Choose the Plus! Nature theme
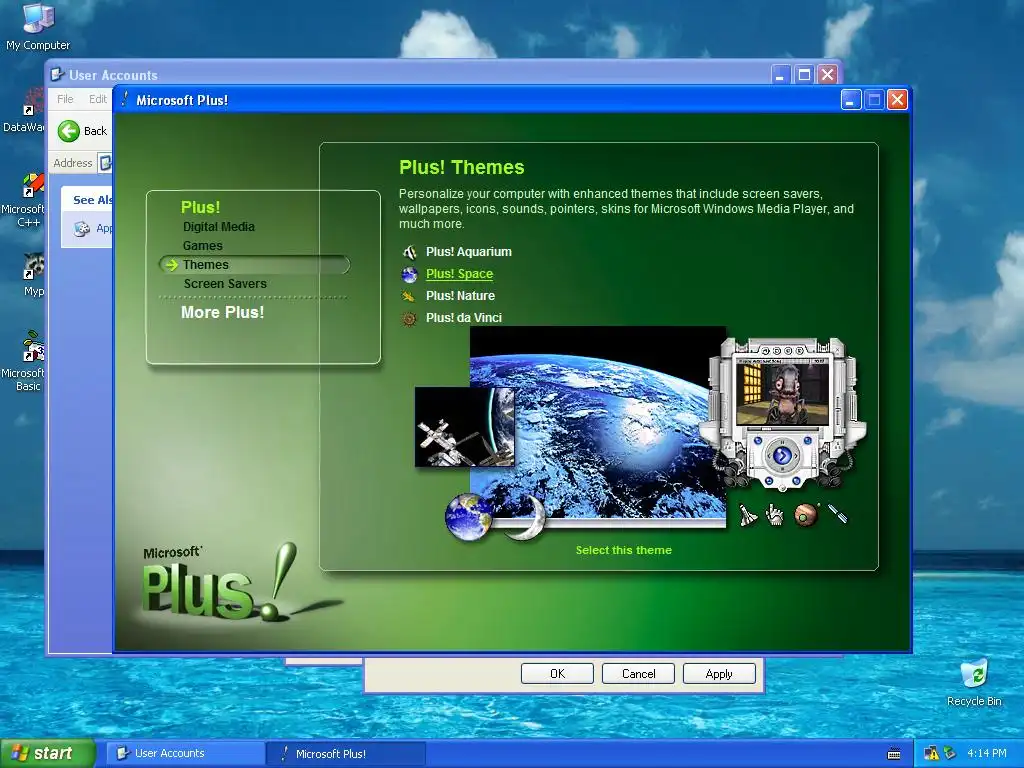The width and height of the screenshot is (1024, 768). click(460, 295)
